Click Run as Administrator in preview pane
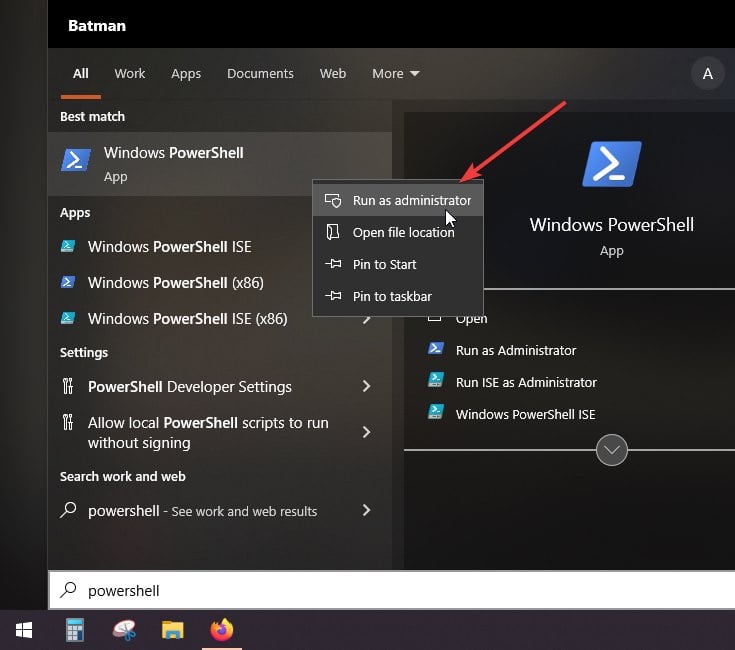 tap(516, 351)
